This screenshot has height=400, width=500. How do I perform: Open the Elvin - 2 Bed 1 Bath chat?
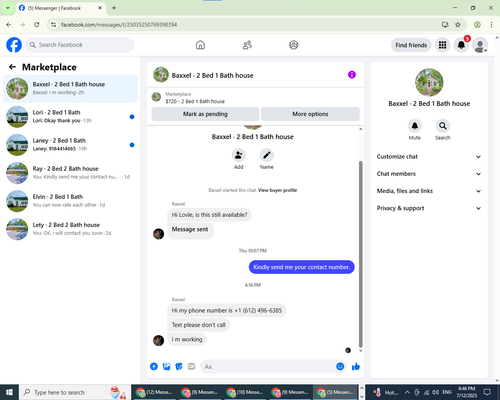[x=70, y=201]
